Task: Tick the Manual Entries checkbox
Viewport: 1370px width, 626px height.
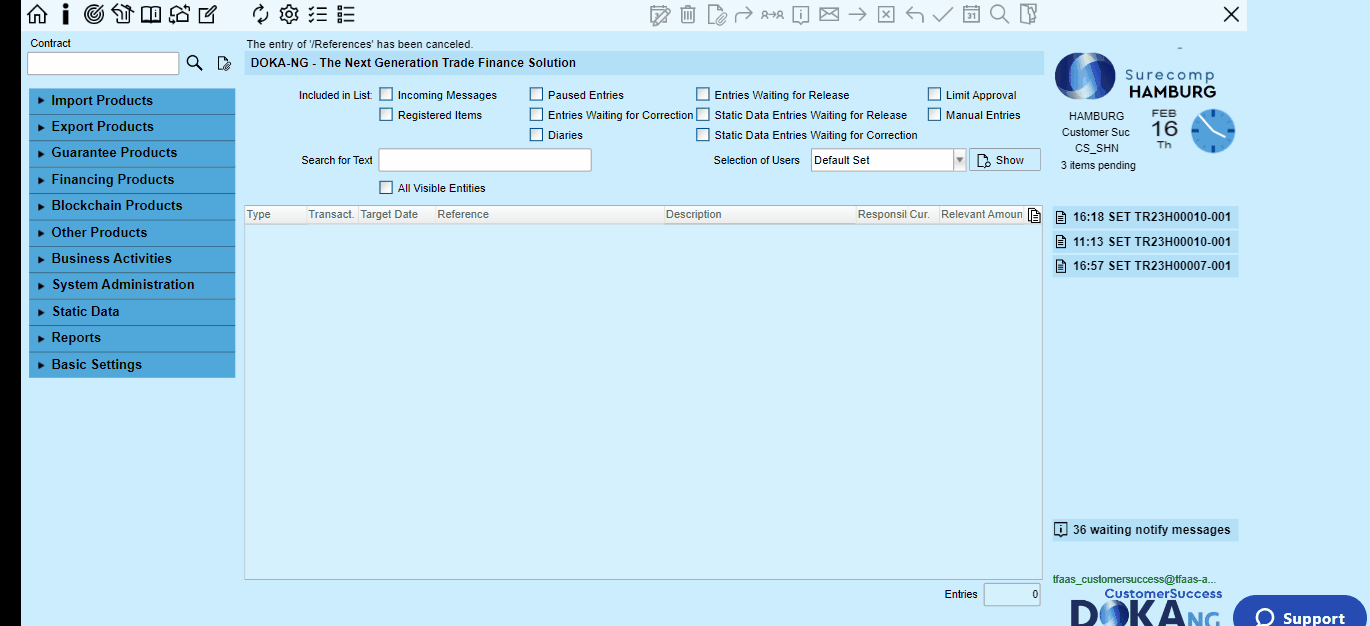Action: (935, 115)
